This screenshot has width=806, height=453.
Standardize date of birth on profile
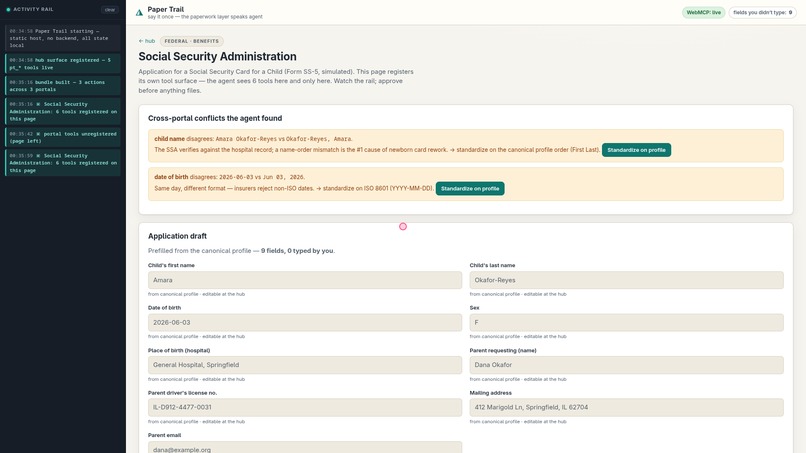tap(470, 189)
